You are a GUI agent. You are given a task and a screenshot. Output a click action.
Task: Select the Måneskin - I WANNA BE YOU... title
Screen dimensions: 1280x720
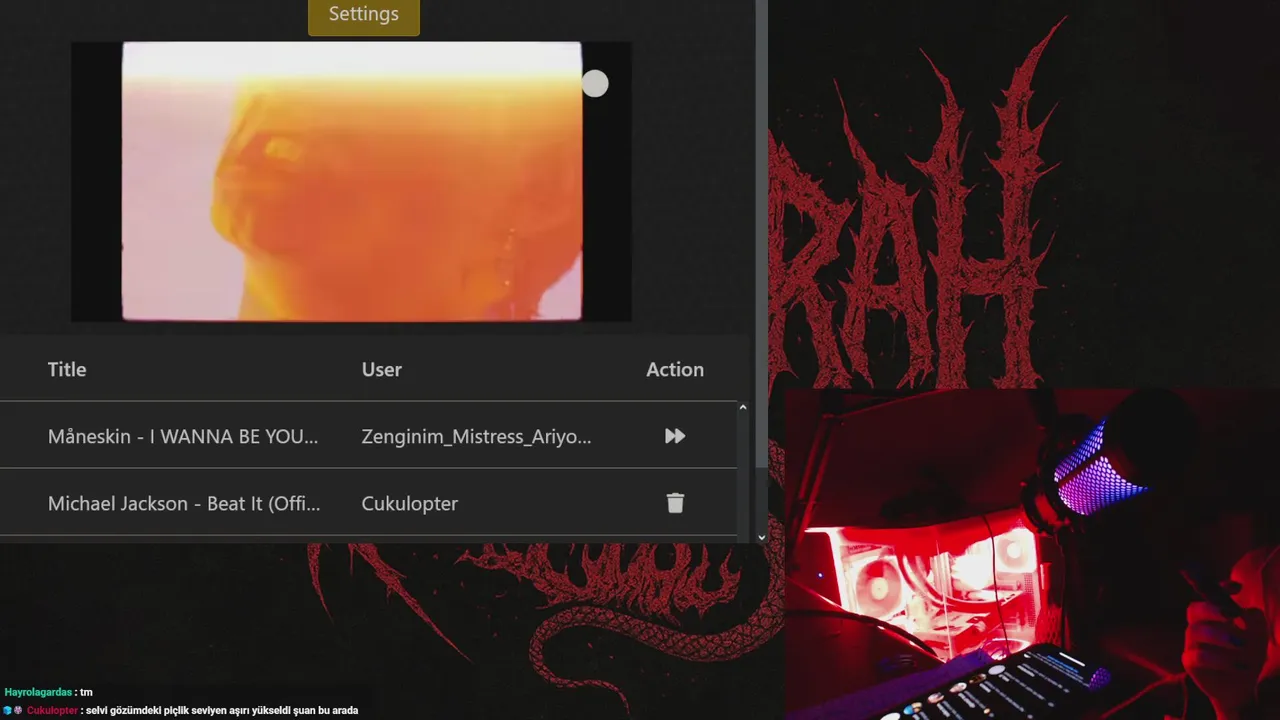pyautogui.click(x=183, y=436)
